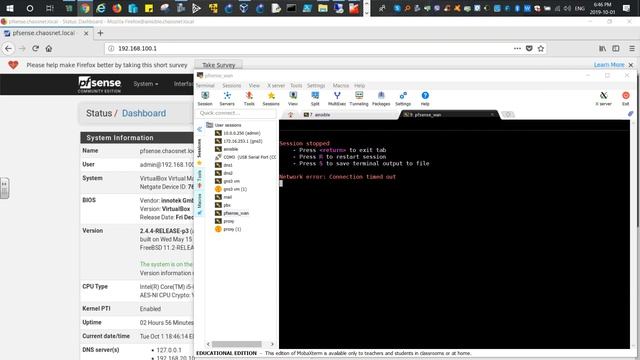The width and height of the screenshot is (640, 360).
Task: Click the Pocket save icon in address bar
Action: pyautogui.click(x=529, y=48)
